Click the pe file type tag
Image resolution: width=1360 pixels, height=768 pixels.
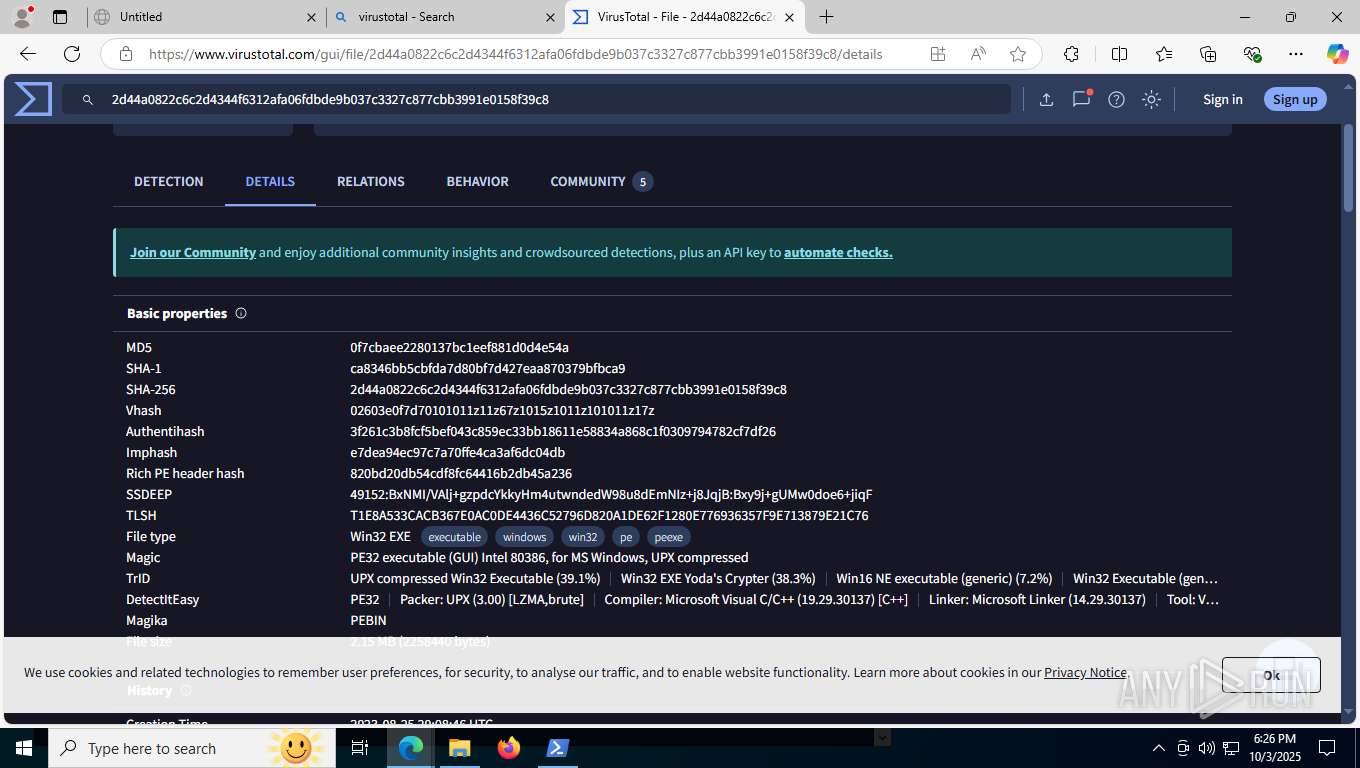[x=626, y=537]
